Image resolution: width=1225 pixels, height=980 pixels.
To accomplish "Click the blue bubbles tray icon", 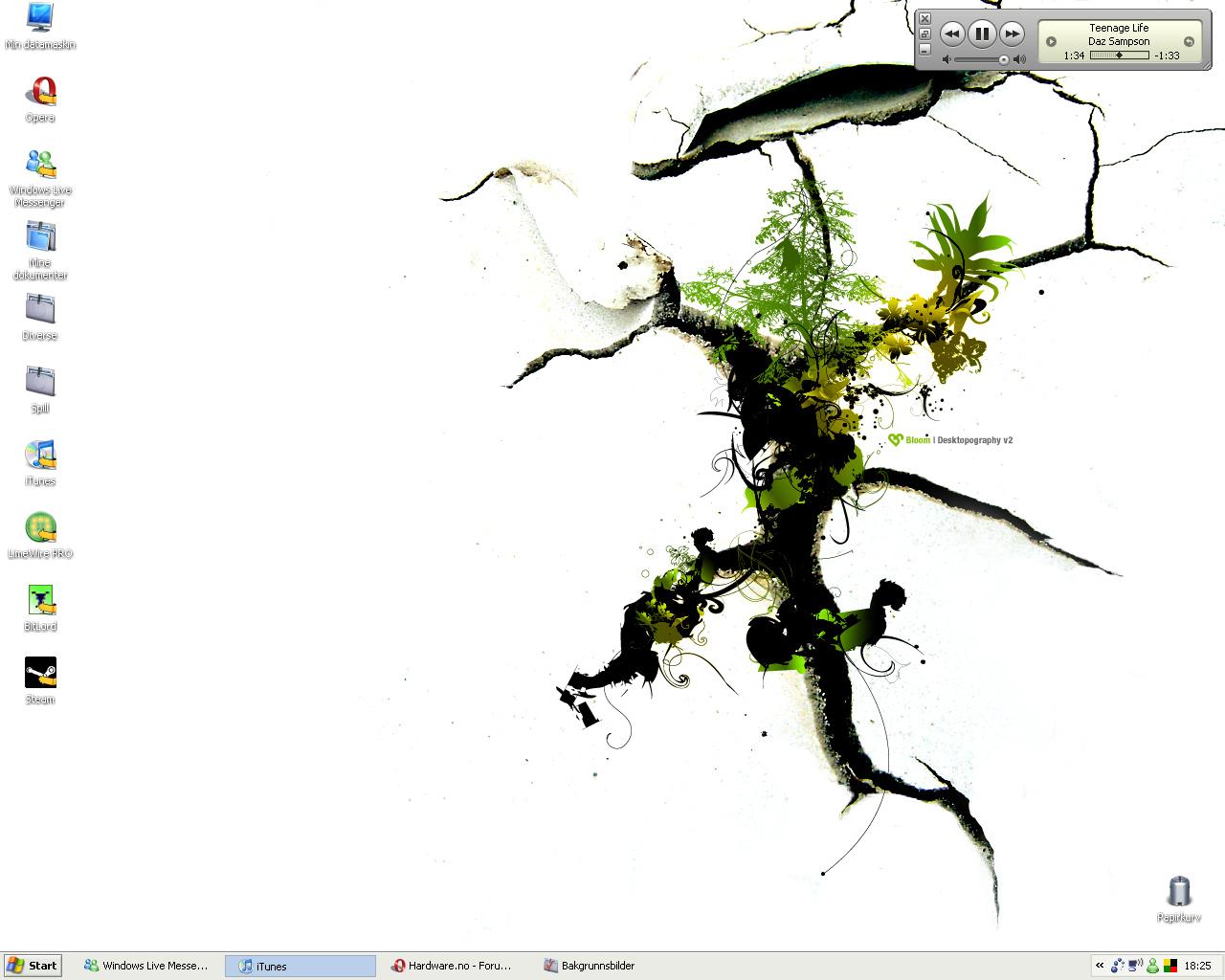I will click(x=1118, y=966).
